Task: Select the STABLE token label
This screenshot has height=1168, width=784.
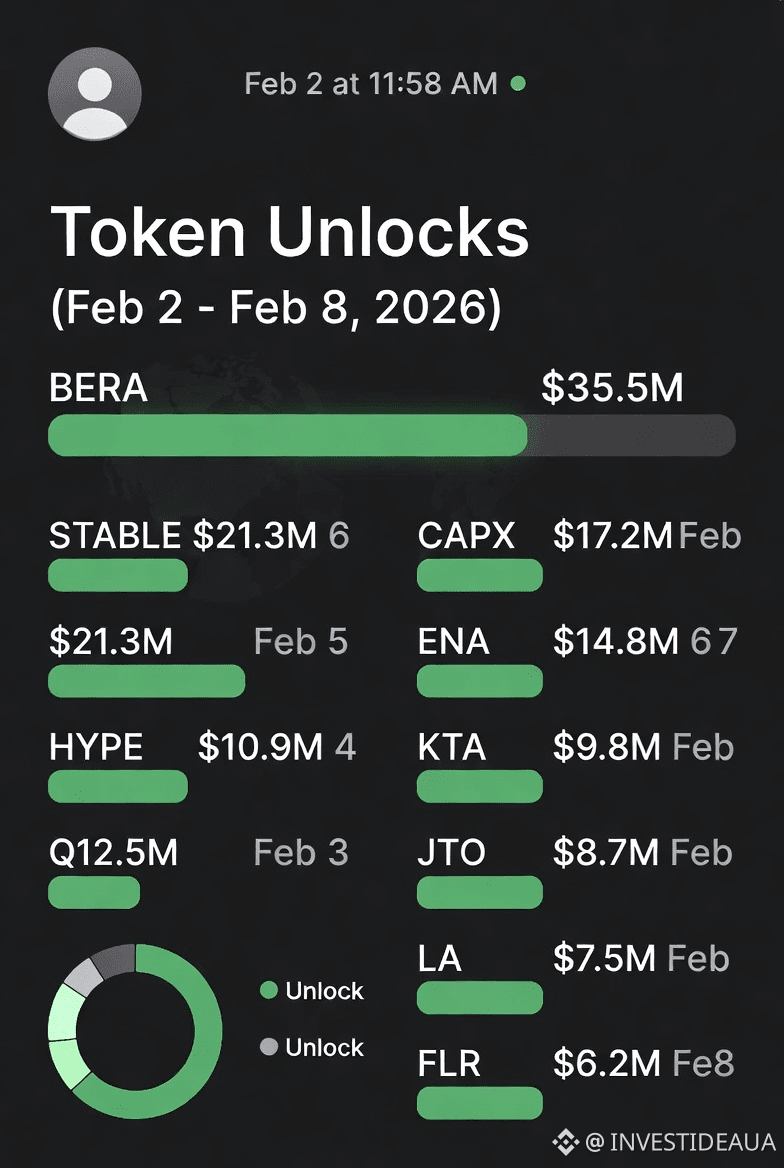Action: (x=115, y=536)
